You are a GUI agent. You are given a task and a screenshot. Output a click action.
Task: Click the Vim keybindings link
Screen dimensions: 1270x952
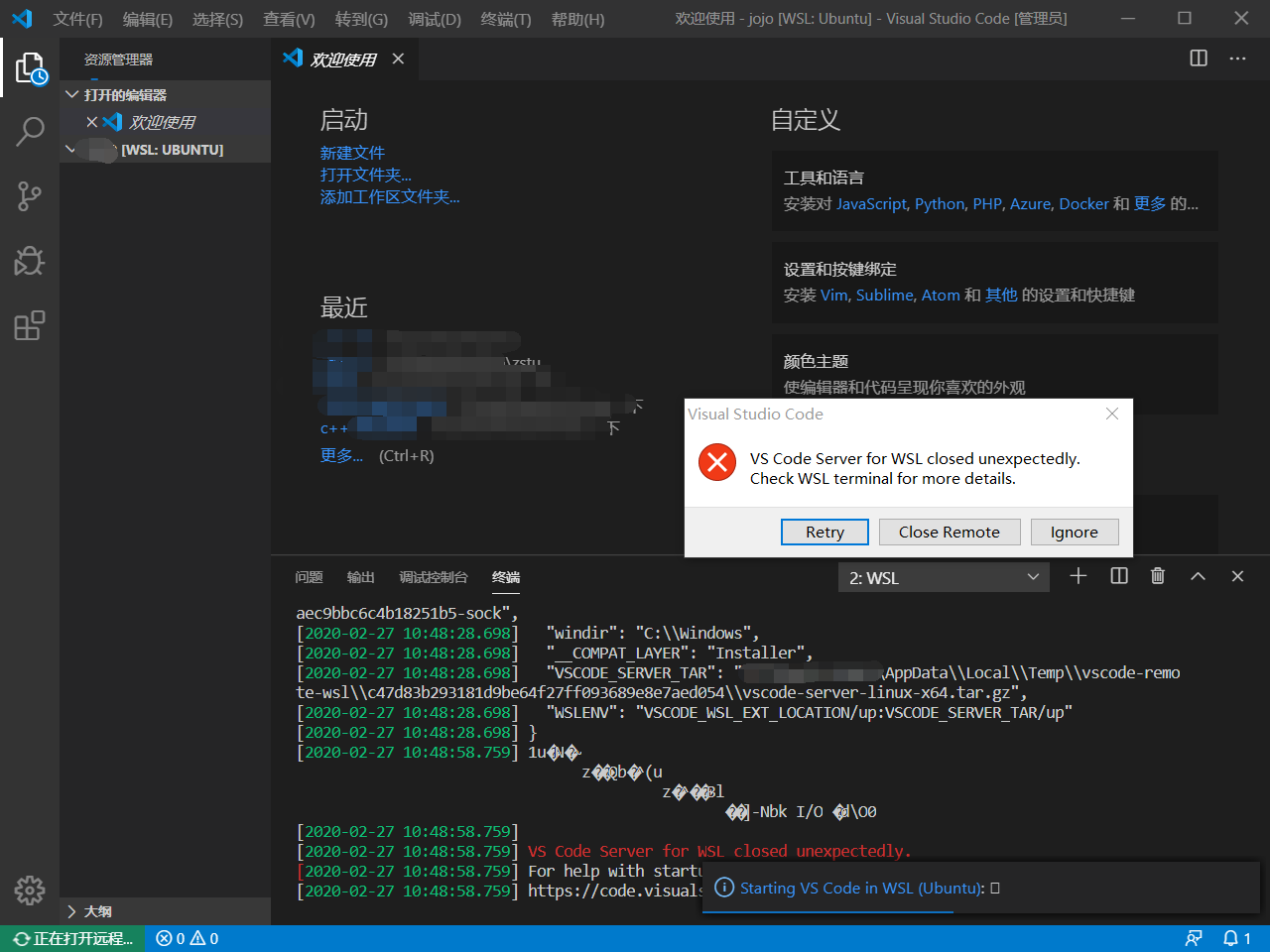click(x=833, y=295)
